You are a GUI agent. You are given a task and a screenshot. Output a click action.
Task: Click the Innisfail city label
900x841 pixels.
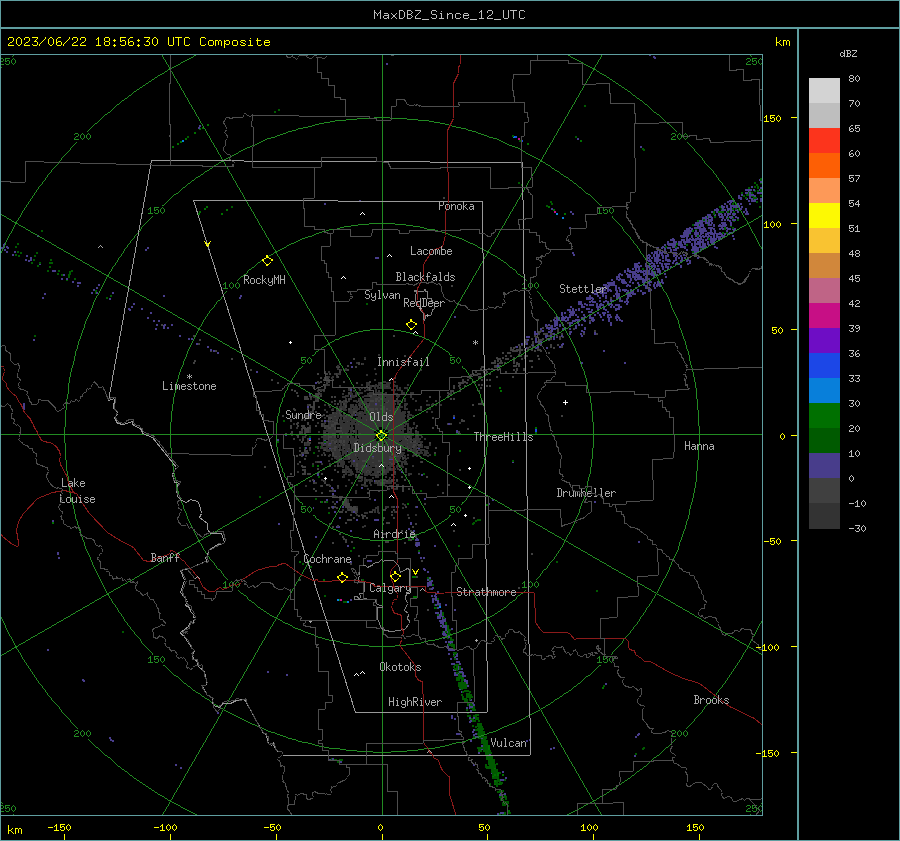403,362
